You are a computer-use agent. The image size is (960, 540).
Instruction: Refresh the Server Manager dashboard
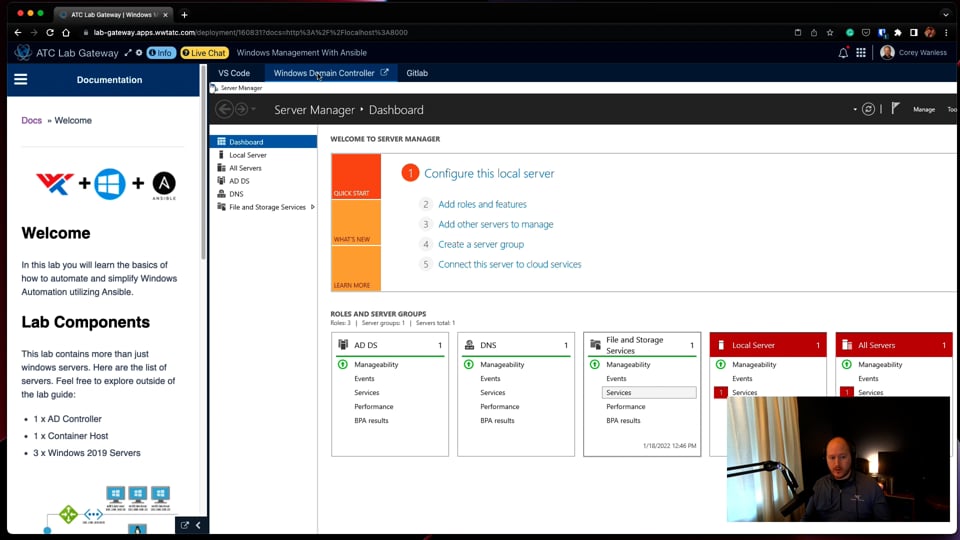click(868, 110)
